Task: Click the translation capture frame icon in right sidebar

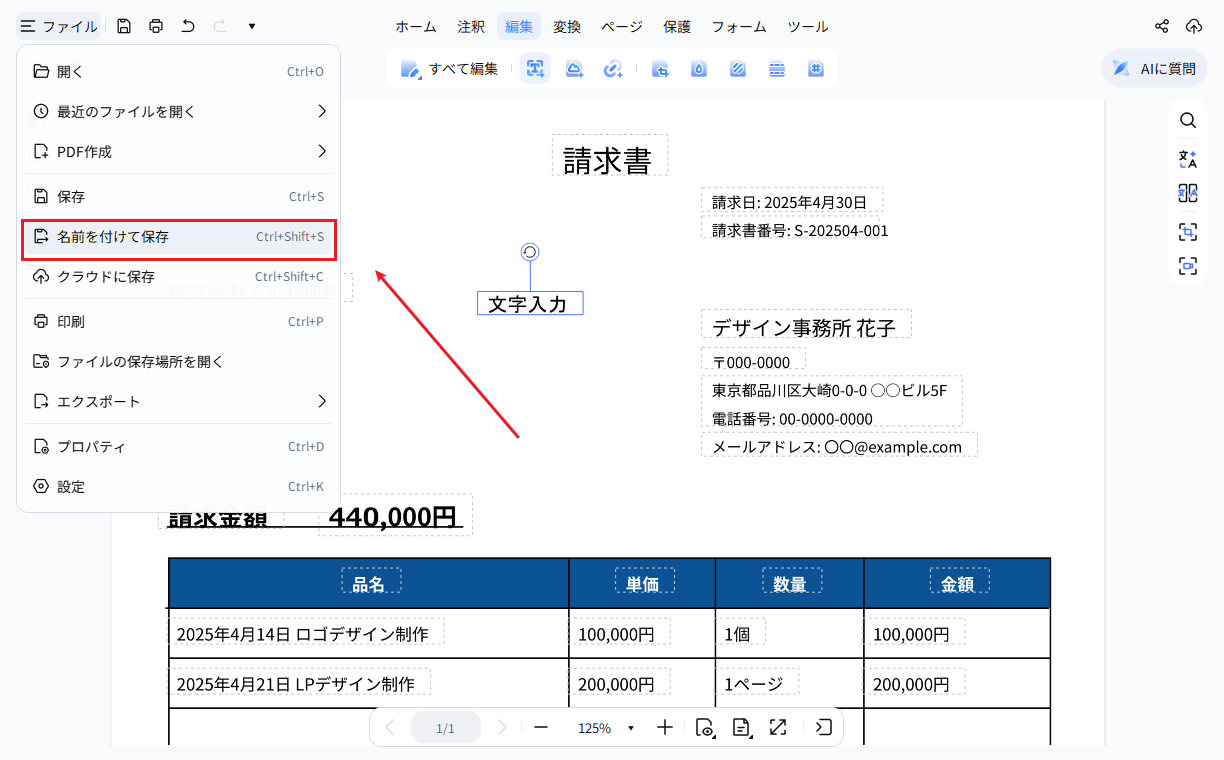Action: [x=1188, y=232]
